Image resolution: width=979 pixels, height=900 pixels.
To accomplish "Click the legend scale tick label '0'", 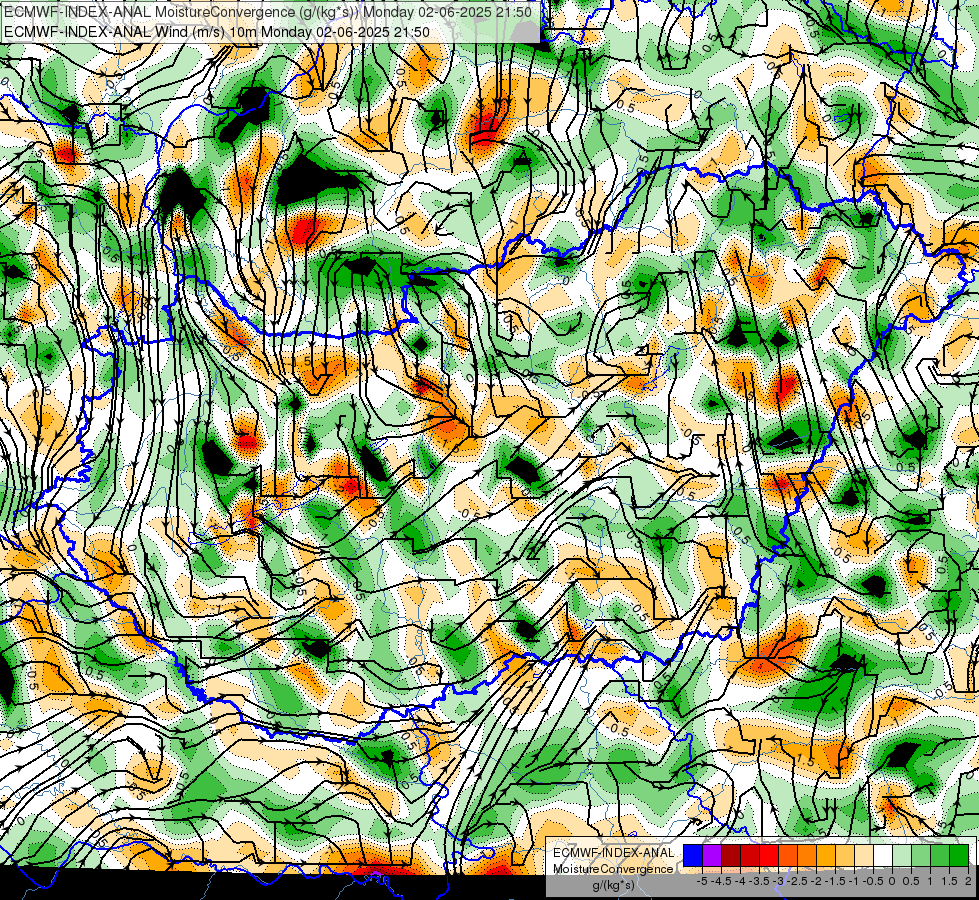I will pos(892,881).
